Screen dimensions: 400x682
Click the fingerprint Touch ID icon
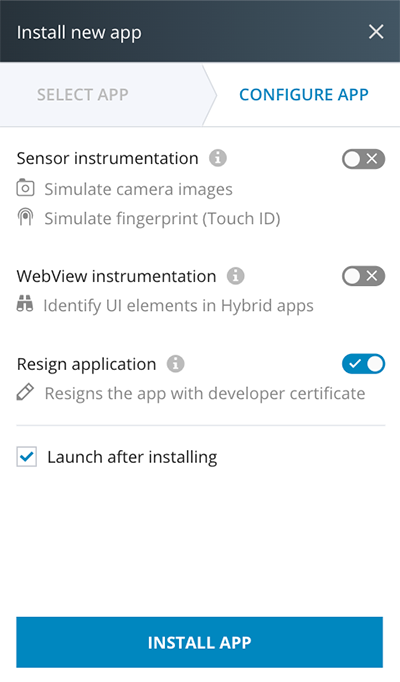point(25,217)
